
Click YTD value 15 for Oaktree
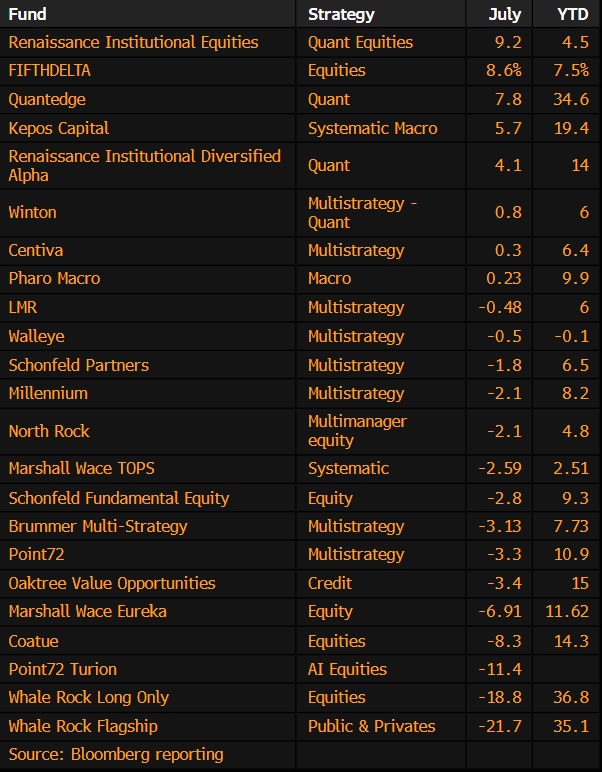(580, 583)
